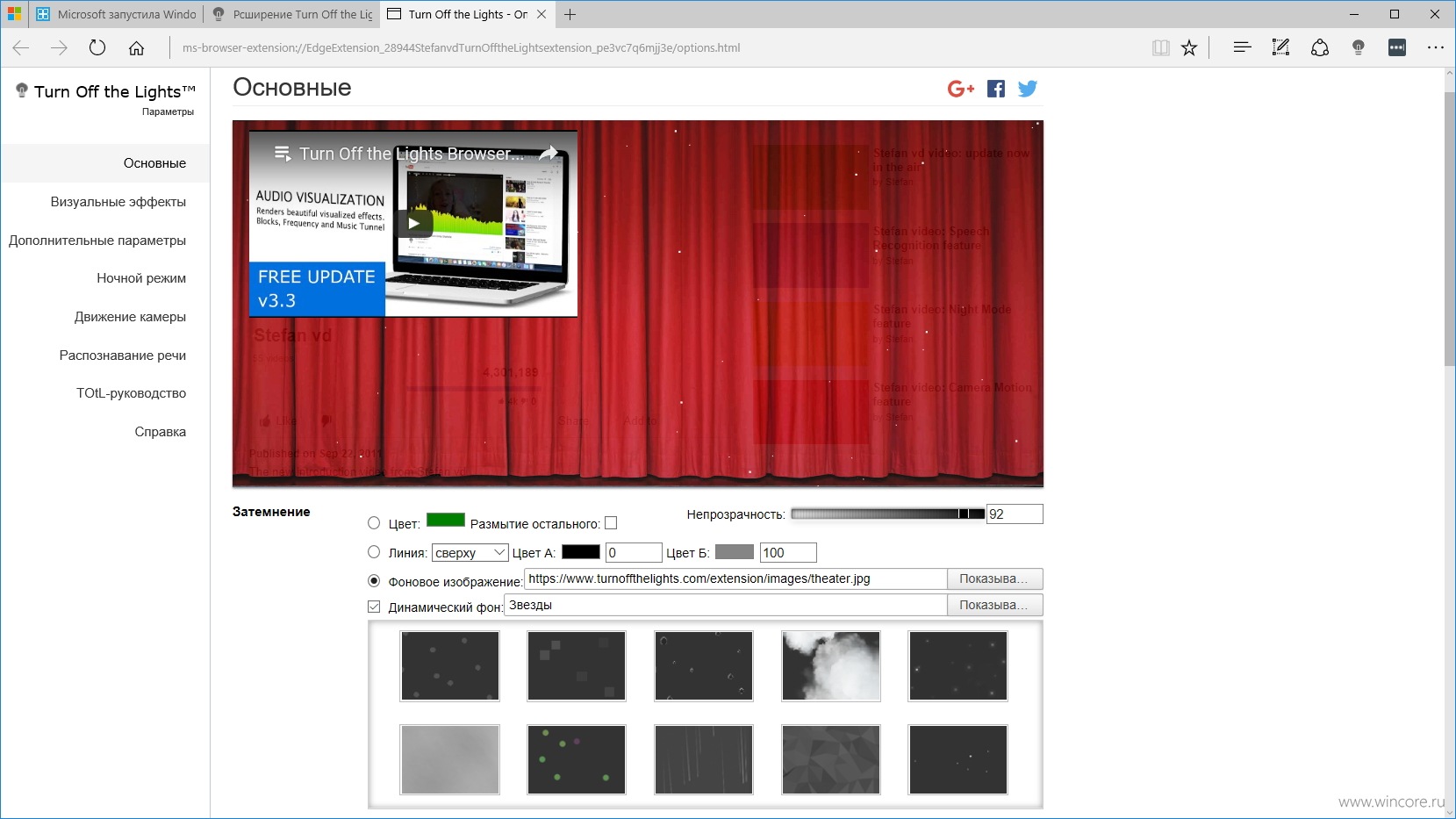The width and height of the screenshot is (1456, 819).
Task: Choose the polygon triangles background thumbnail
Action: (831, 759)
